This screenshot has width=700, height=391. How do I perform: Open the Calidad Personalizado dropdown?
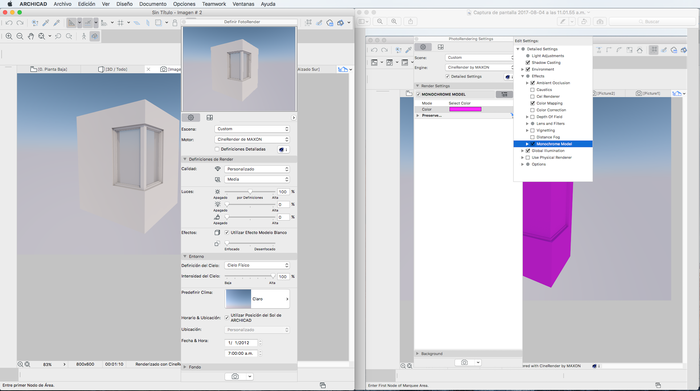257,169
